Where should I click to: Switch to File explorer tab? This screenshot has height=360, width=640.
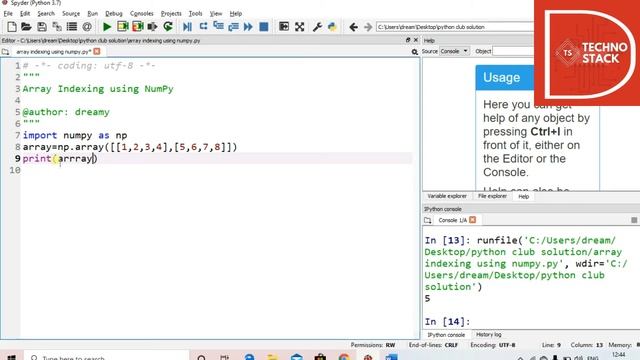492,196
